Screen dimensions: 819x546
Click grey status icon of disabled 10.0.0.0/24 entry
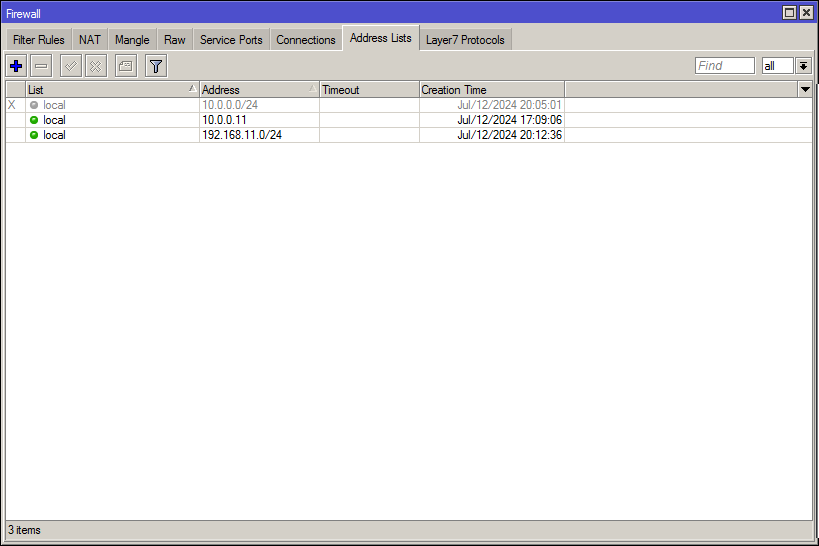(x=34, y=105)
